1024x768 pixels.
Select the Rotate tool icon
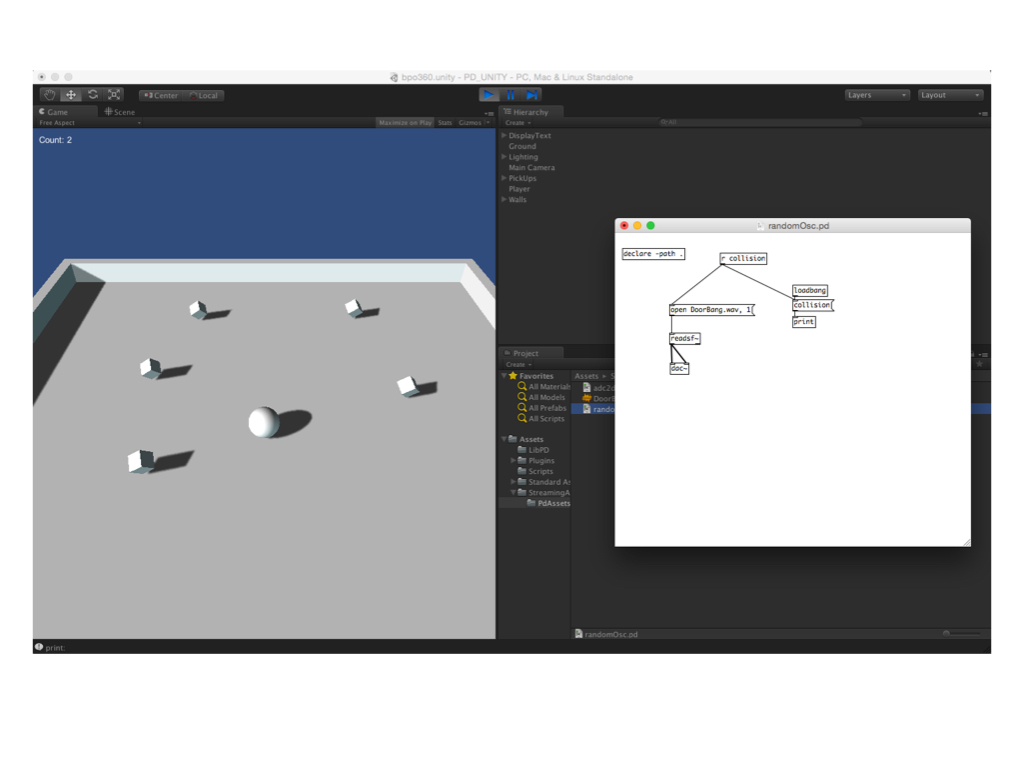point(93,95)
